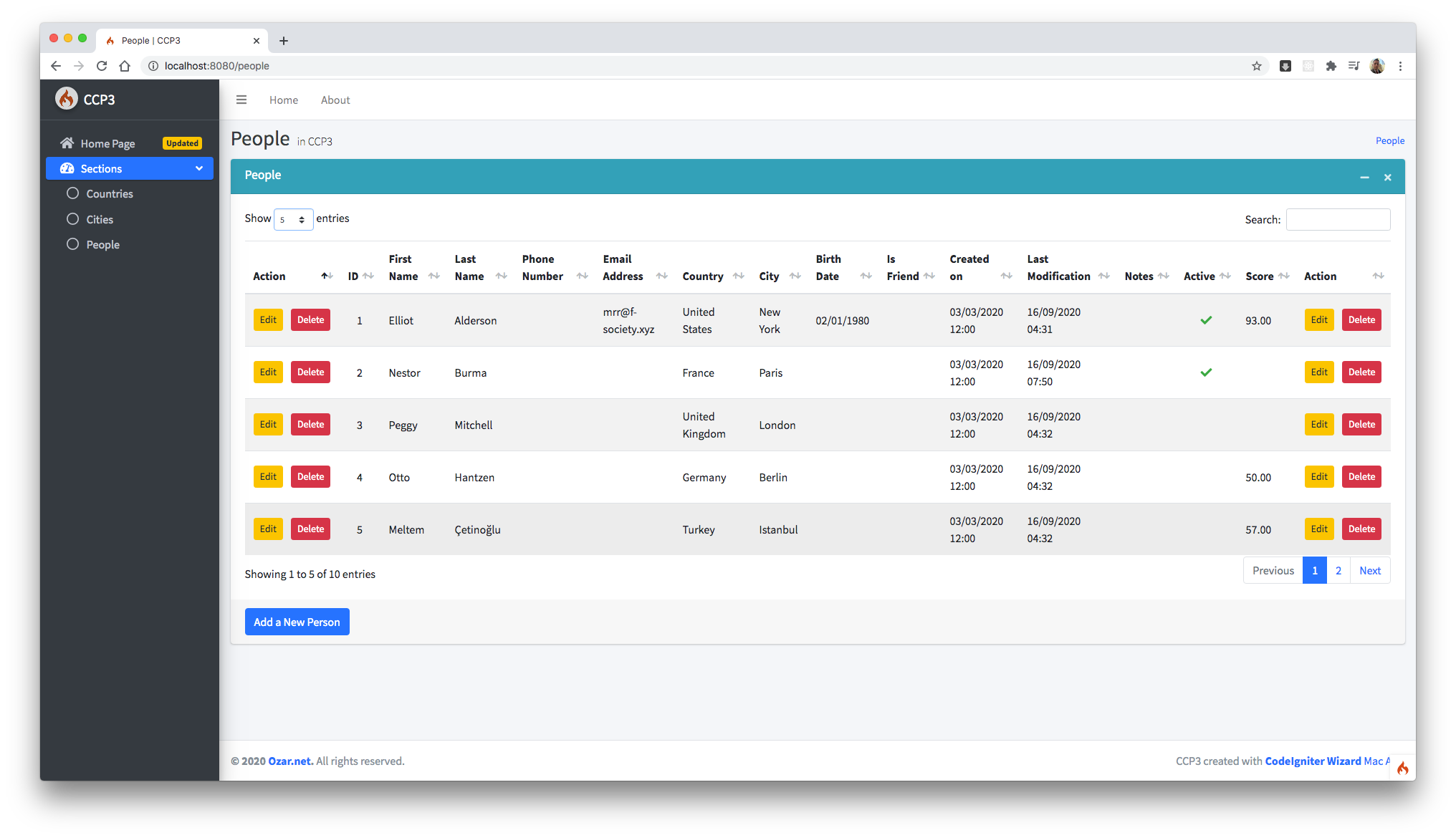1456x838 pixels.
Task: Select the Countries sidebar radio item
Action: pos(72,193)
